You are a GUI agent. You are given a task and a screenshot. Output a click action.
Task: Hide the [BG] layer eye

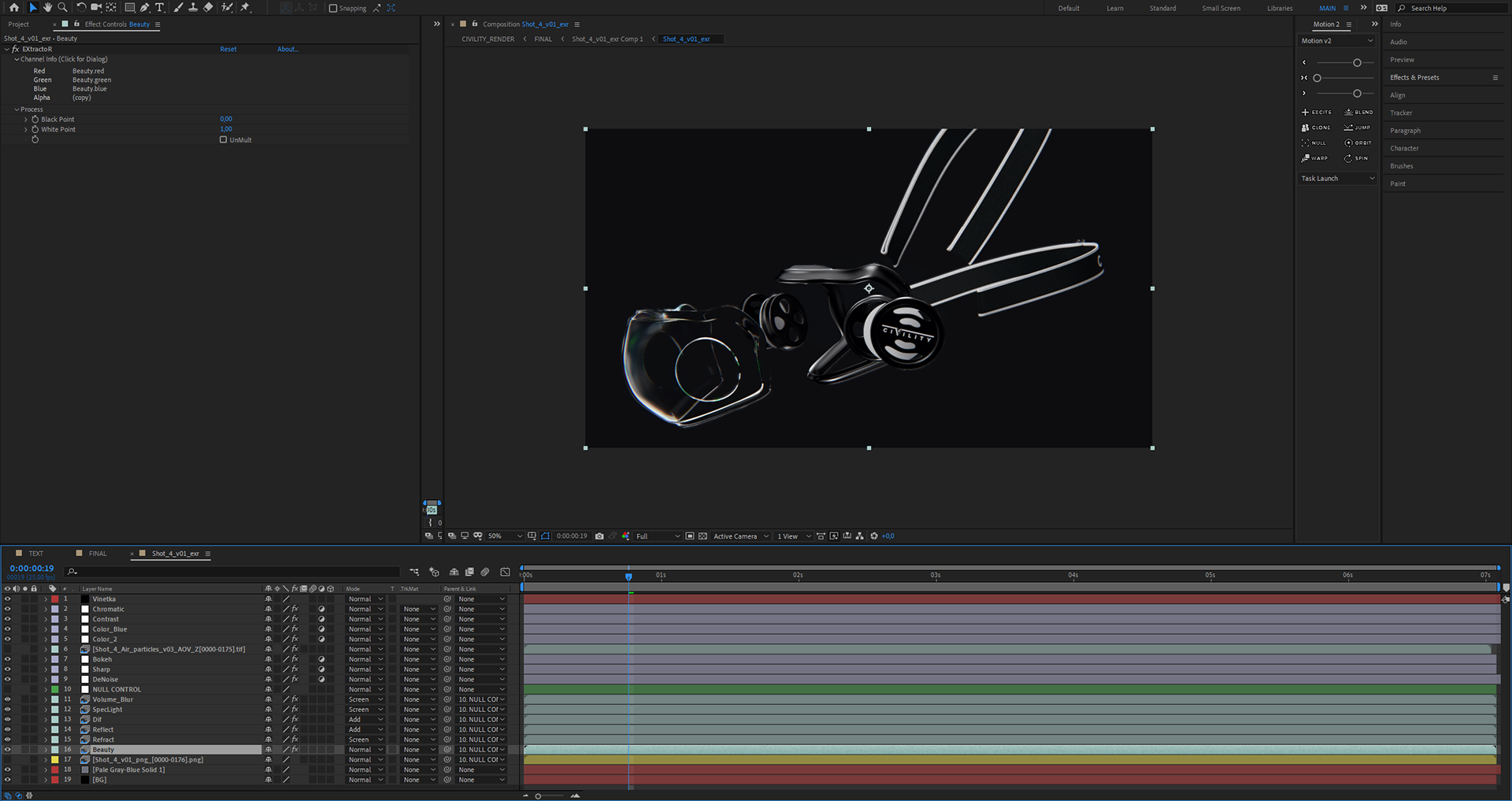point(8,780)
